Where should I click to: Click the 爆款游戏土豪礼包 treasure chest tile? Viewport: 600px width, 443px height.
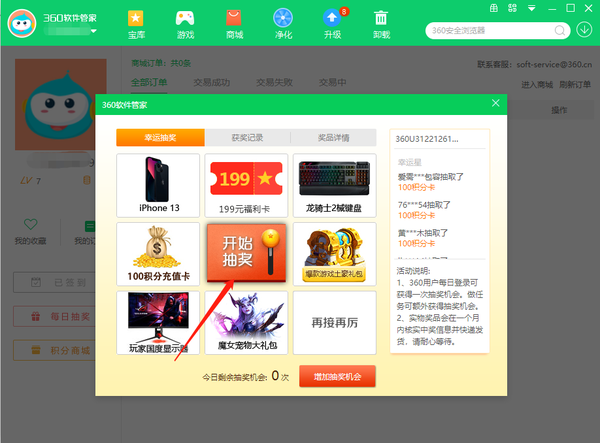[334, 254]
